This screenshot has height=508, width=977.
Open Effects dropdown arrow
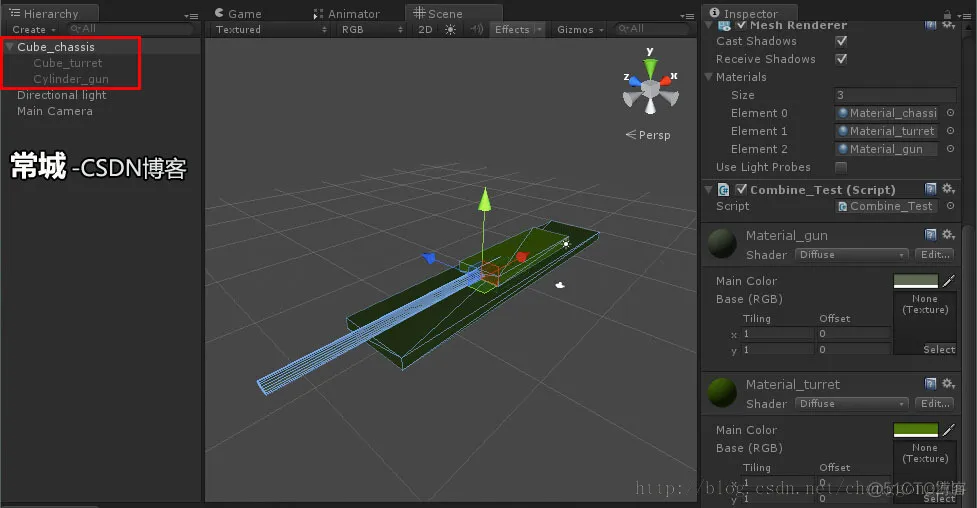tap(539, 29)
